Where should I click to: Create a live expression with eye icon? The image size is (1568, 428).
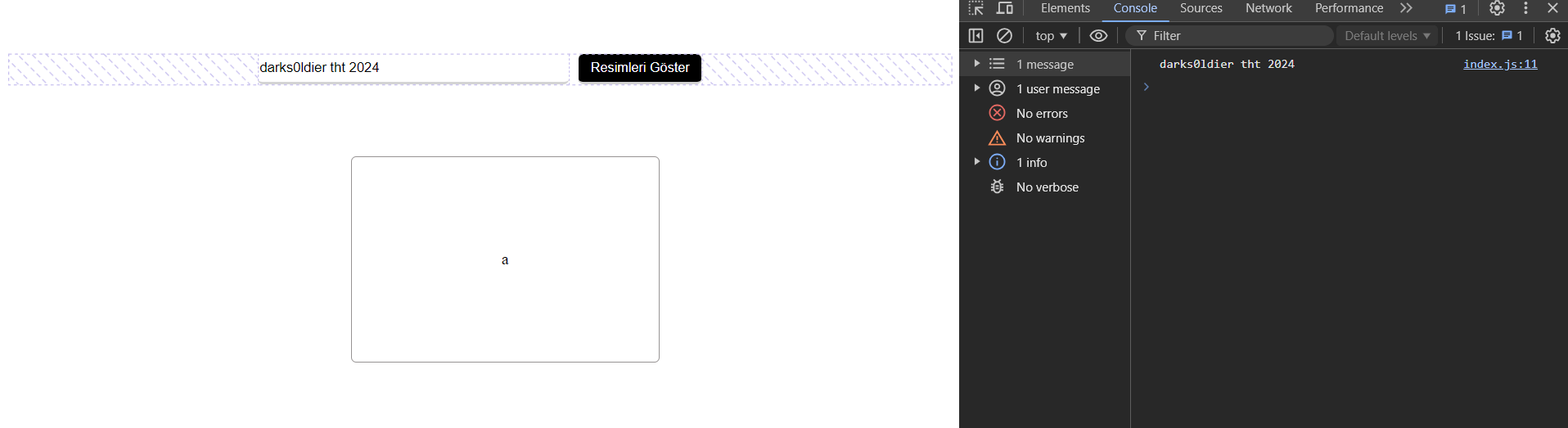click(x=1098, y=35)
